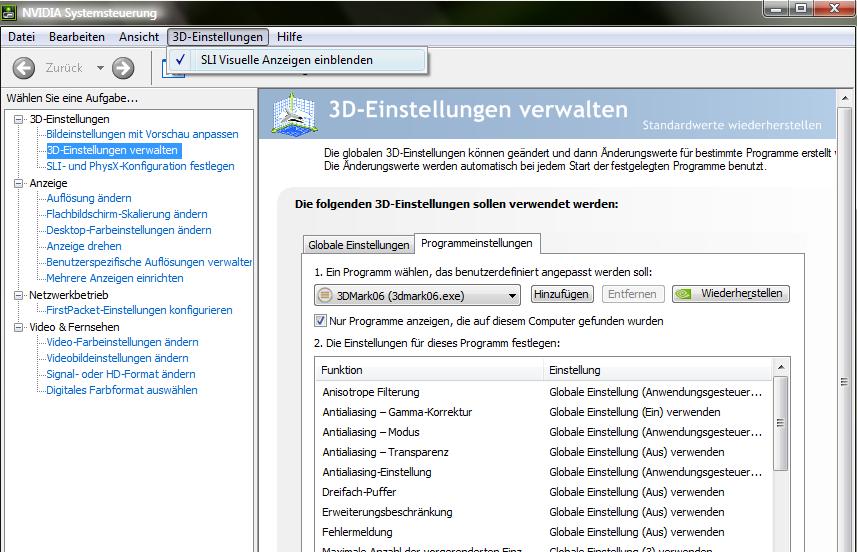This screenshot has width=857, height=552.
Task: Switch to Globale Einstellungen tab
Action: coord(359,245)
